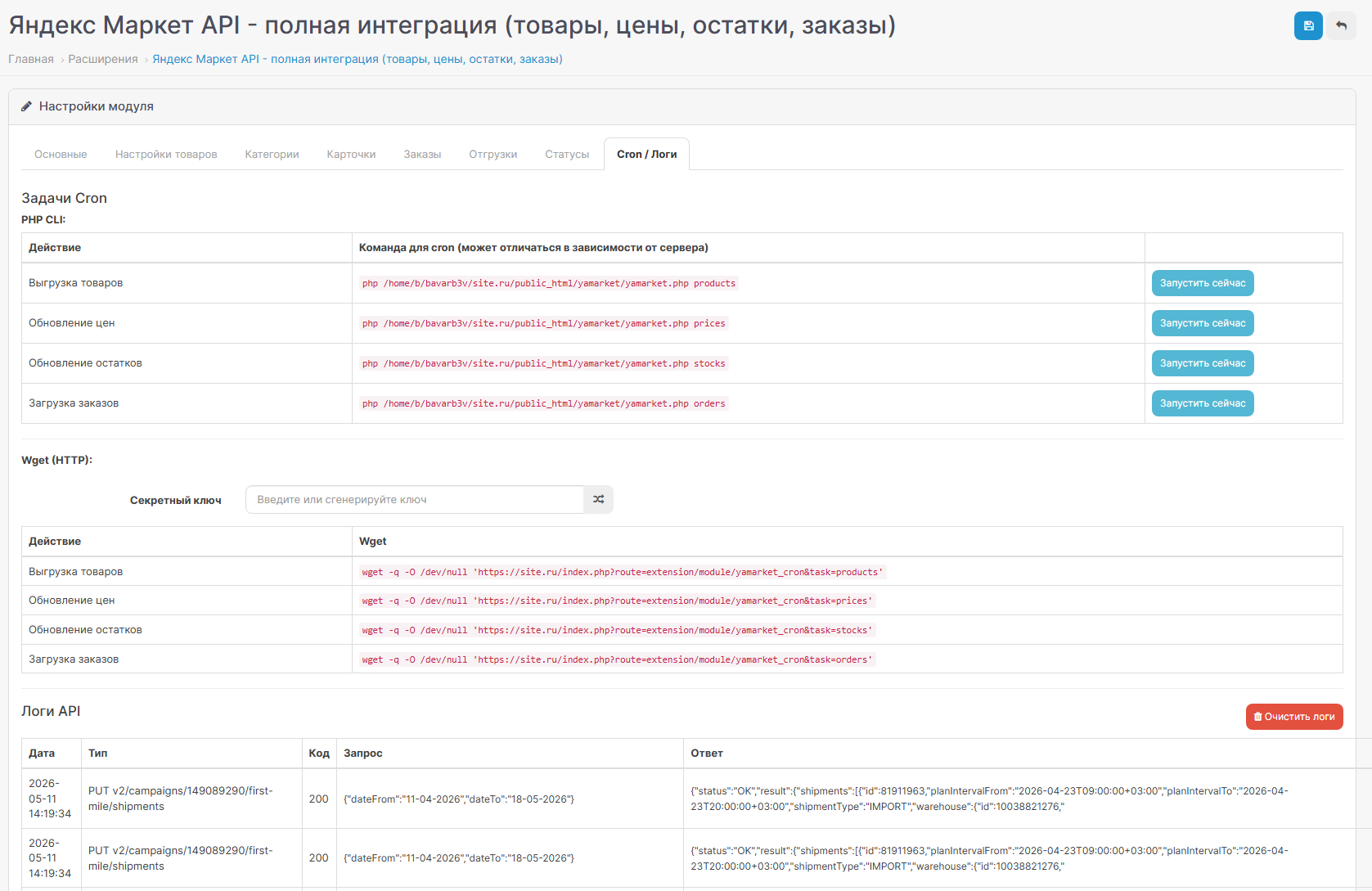The image size is (1372, 891).
Task: Select the Cron / Логи tab
Action: [x=647, y=154]
